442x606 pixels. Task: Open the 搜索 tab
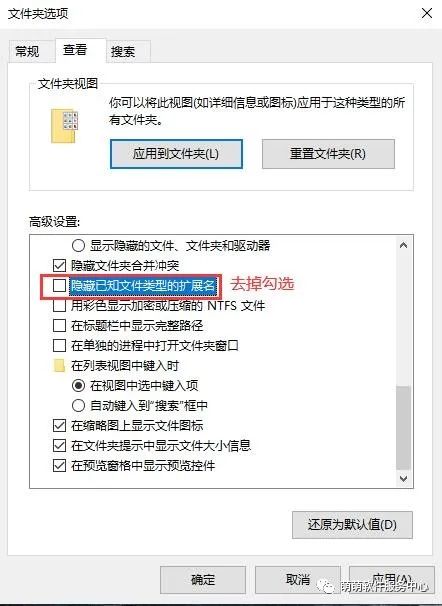point(123,51)
